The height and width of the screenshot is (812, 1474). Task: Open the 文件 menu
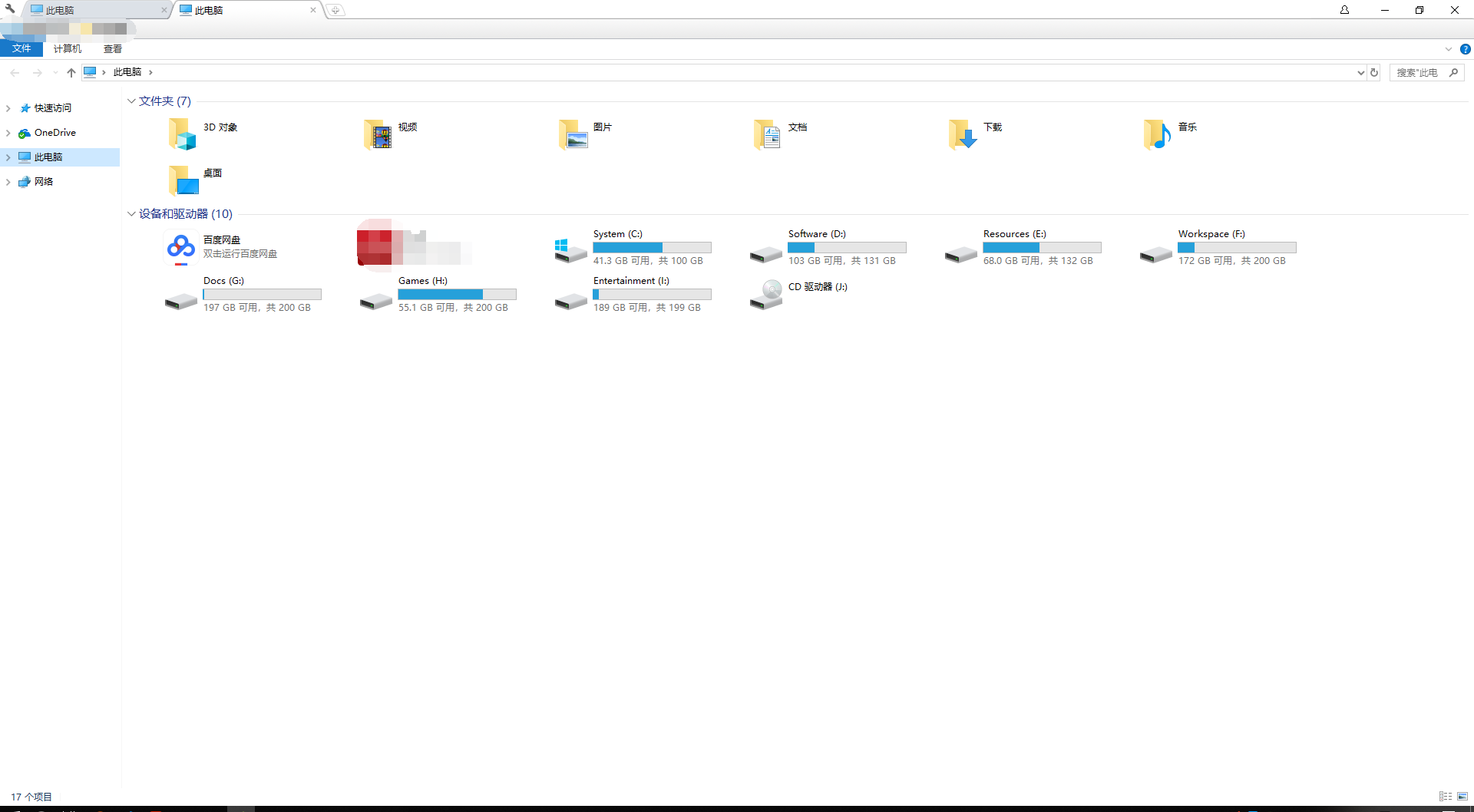click(21, 48)
